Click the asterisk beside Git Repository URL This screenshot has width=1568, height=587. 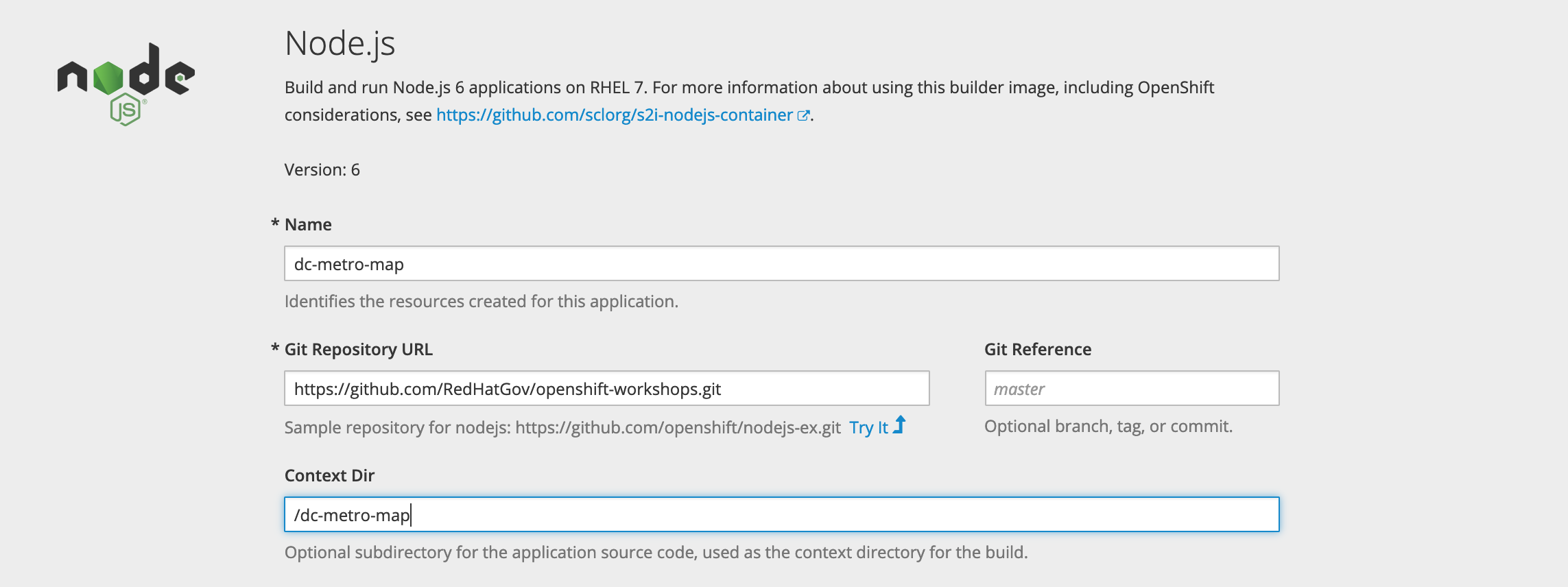click(275, 348)
